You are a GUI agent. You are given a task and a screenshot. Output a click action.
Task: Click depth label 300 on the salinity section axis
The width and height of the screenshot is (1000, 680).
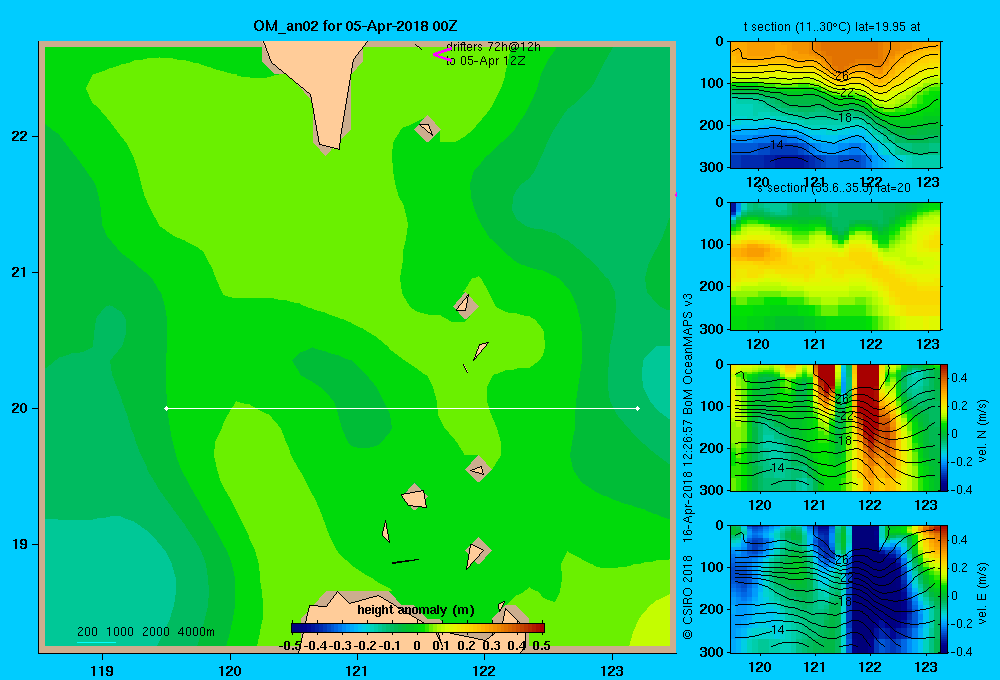coord(711,329)
